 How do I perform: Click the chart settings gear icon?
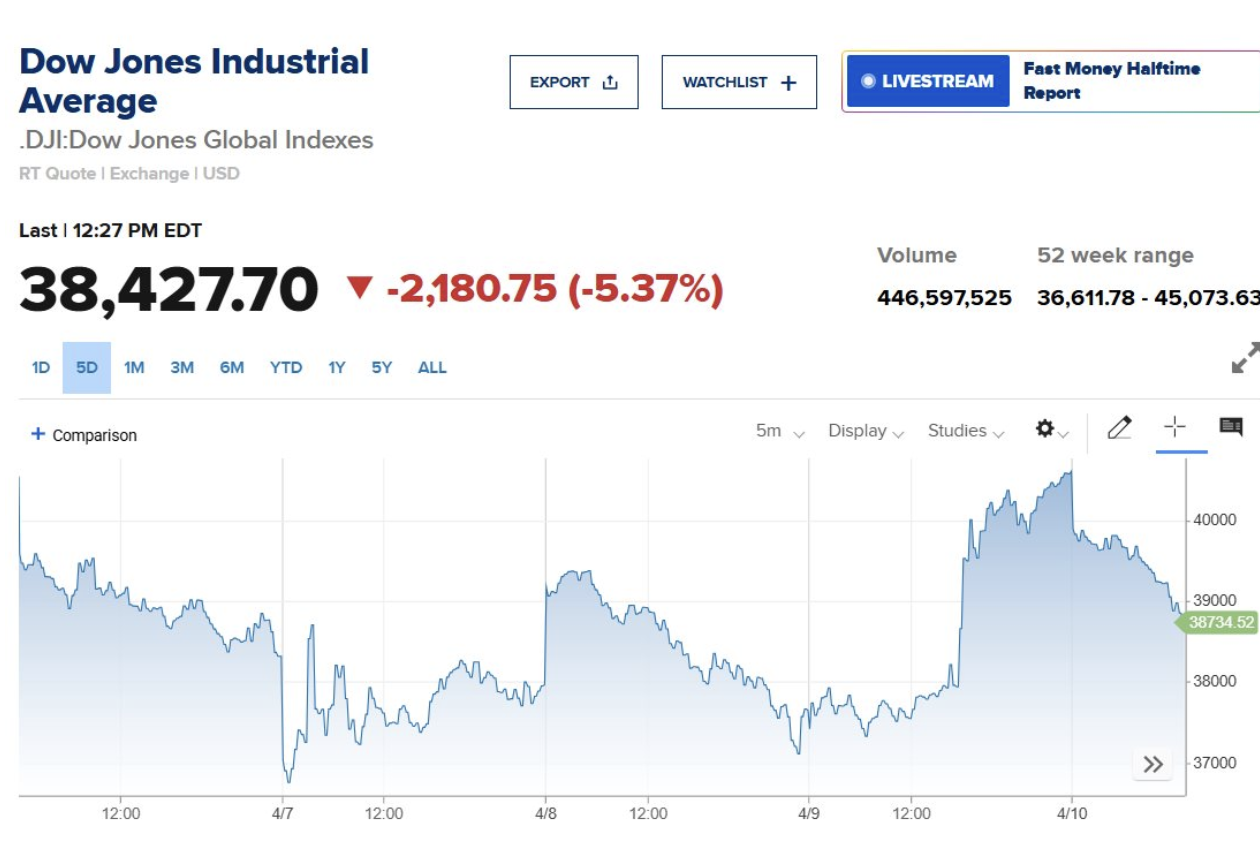point(1046,429)
